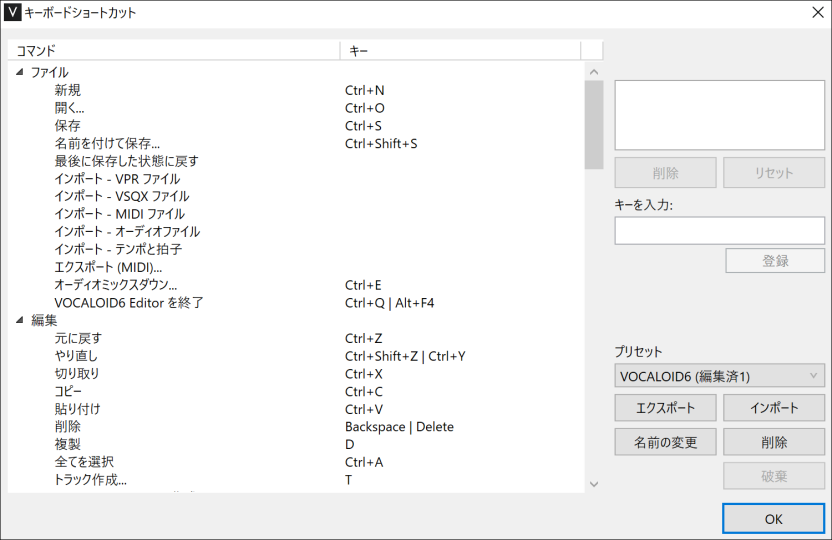Viewport: 832px width, 540px height.
Task: Click the 名前の変更 button
Action: pyautogui.click(x=665, y=442)
